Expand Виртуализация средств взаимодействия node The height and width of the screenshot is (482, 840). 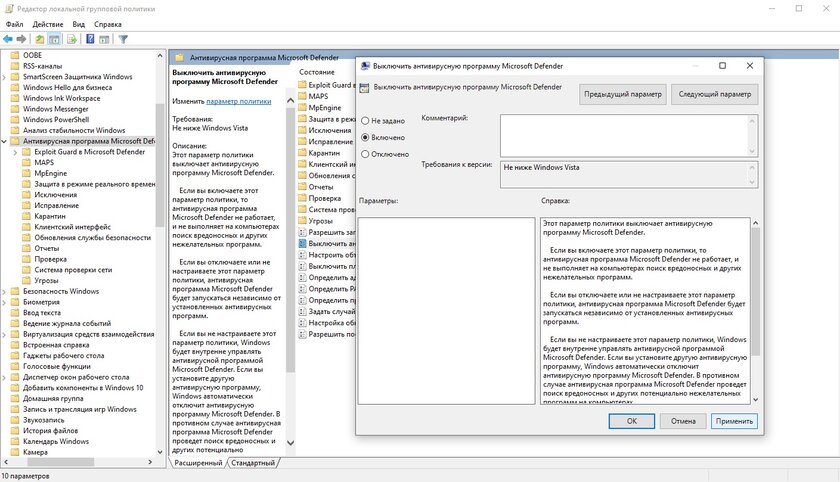(4, 334)
